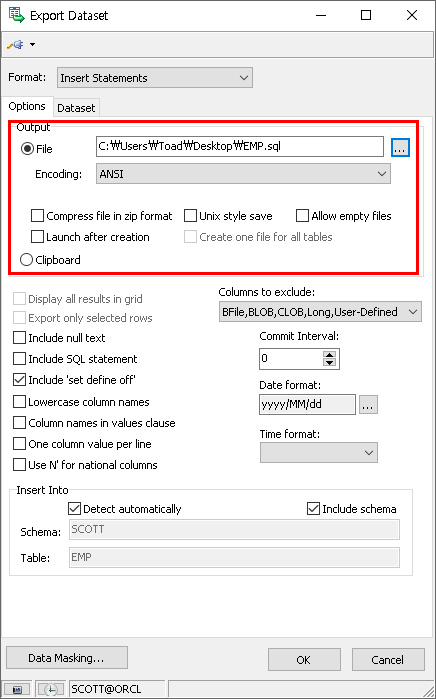Enable Compress file in zip format
Viewport: 436px width, 699px height.
(37, 216)
